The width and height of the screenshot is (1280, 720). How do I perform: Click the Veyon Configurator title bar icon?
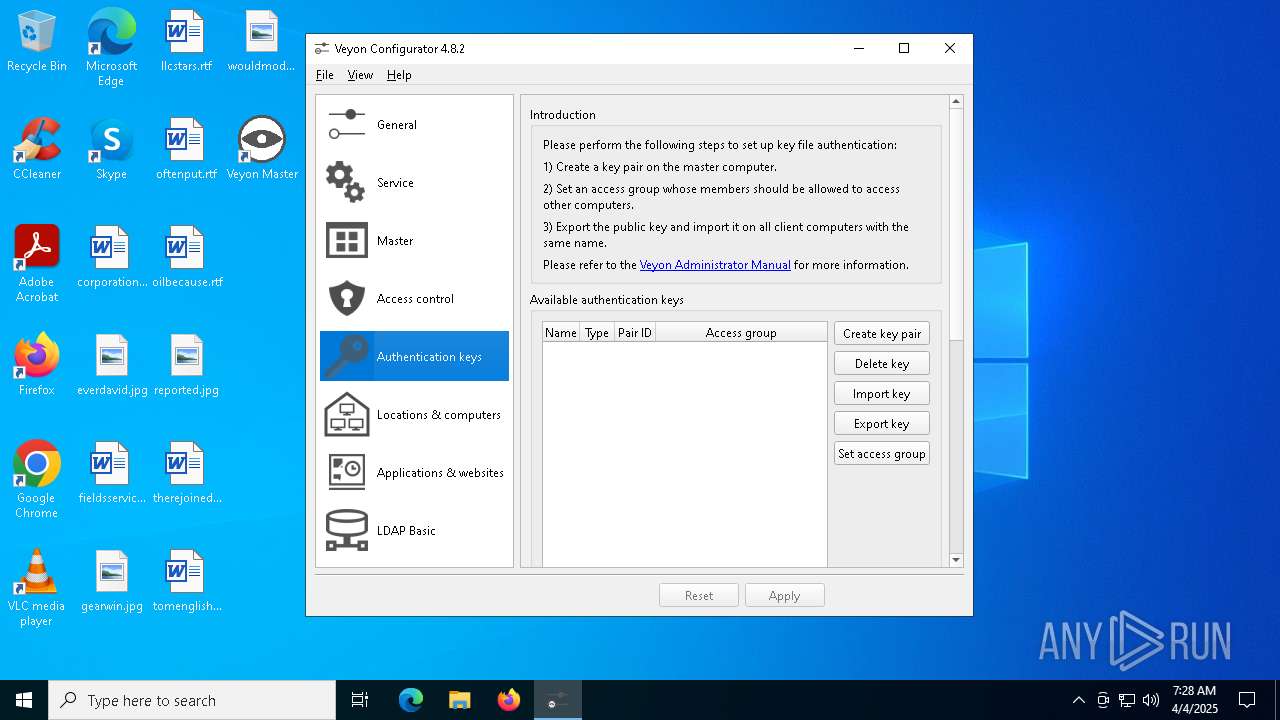click(321, 49)
